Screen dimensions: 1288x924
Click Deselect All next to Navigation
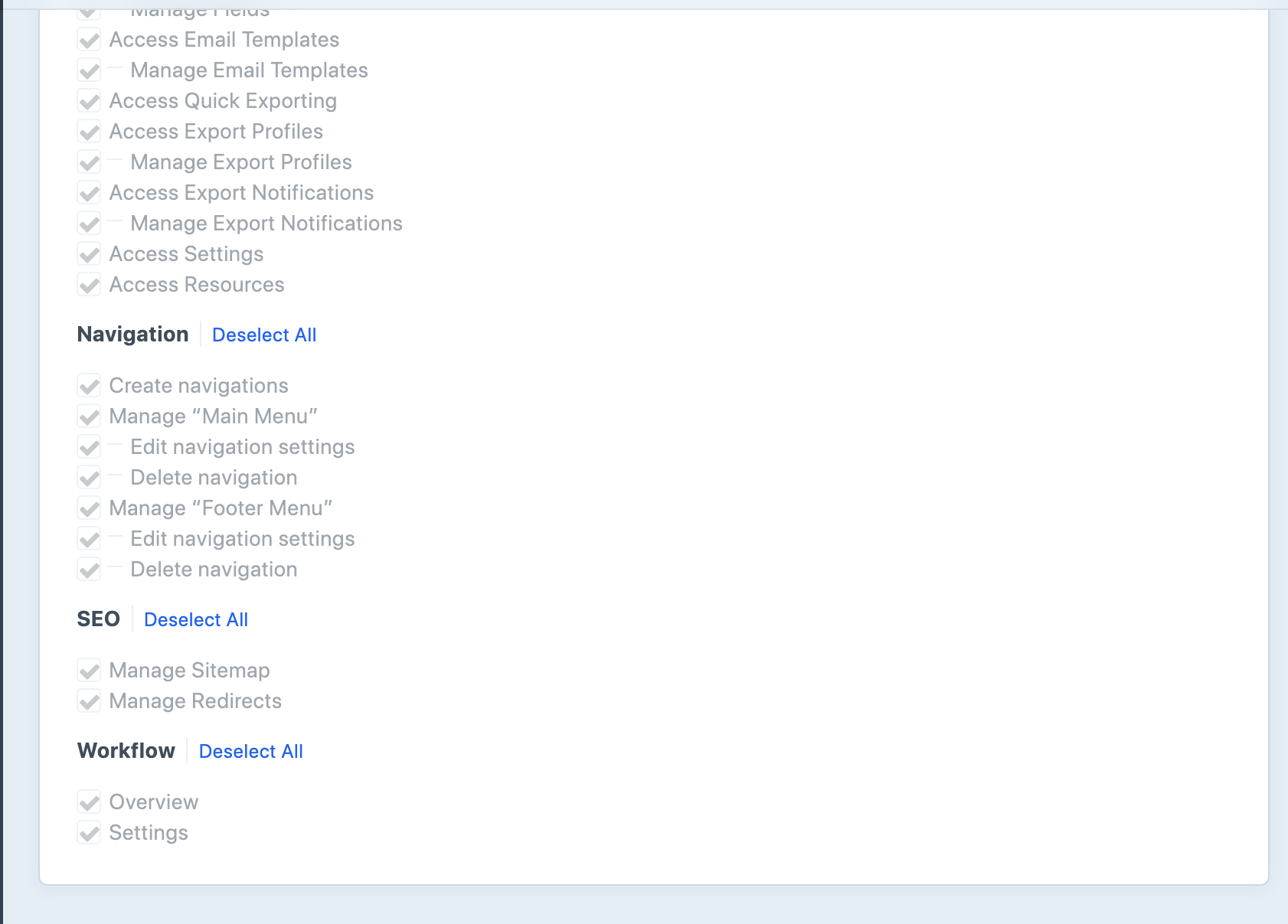tap(263, 335)
